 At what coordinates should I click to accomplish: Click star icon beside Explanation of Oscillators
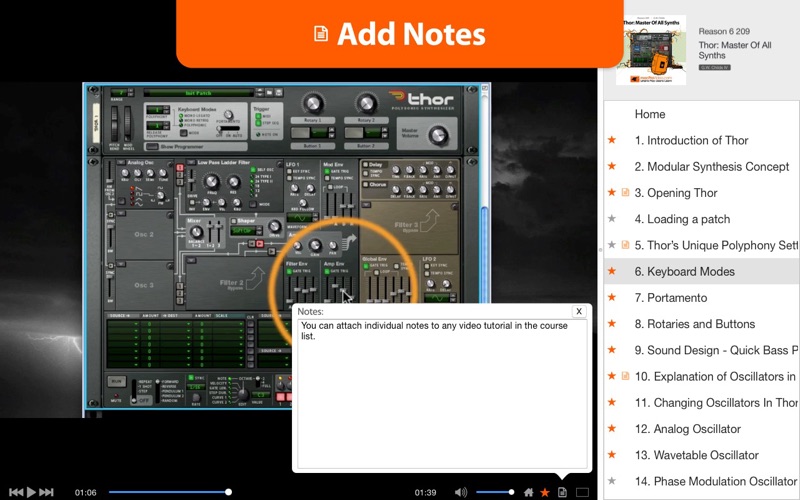612,376
